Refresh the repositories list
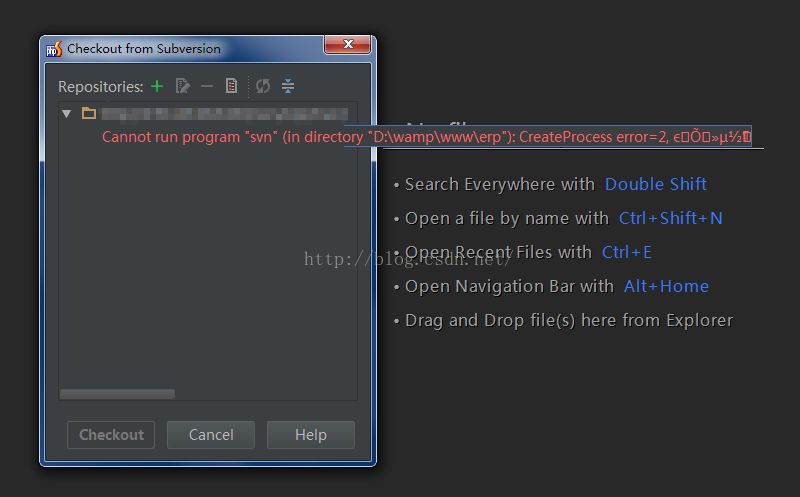This screenshot has height=497, width=800. 263,86
